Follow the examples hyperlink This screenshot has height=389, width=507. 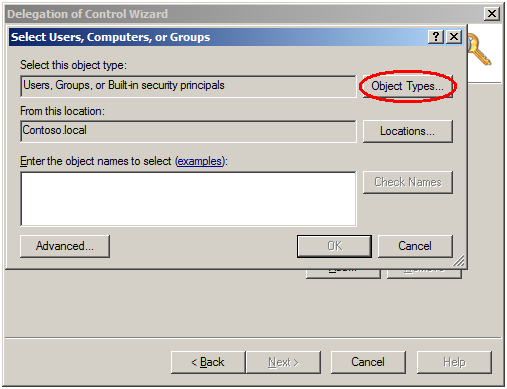point(199,161)
